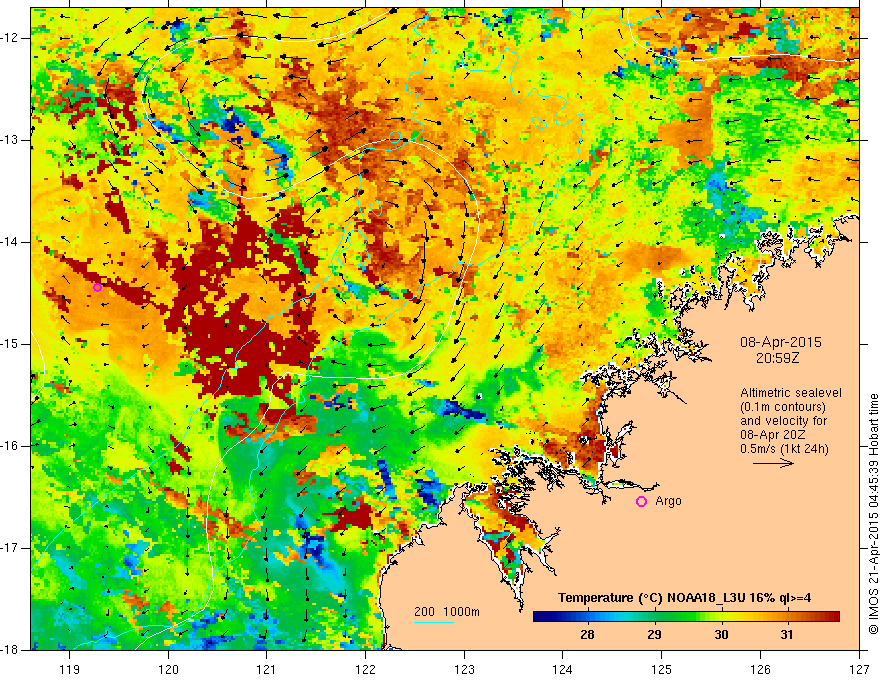Image resolution: width=880 pixels, height=680 pixels.
Task: Click the '20:59Z' time label
Action: click(x=777, y=358)
